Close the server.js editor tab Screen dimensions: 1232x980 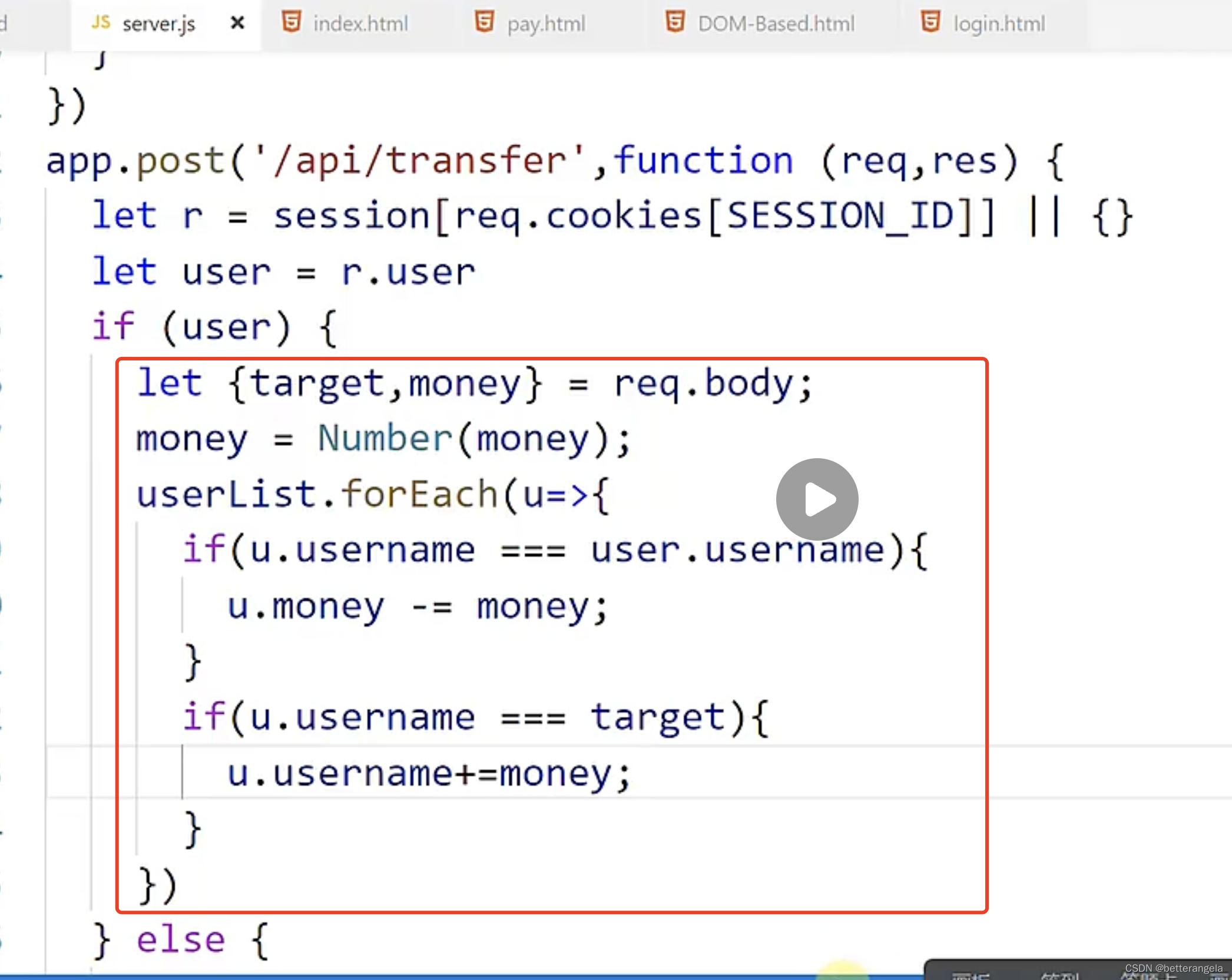237,23
